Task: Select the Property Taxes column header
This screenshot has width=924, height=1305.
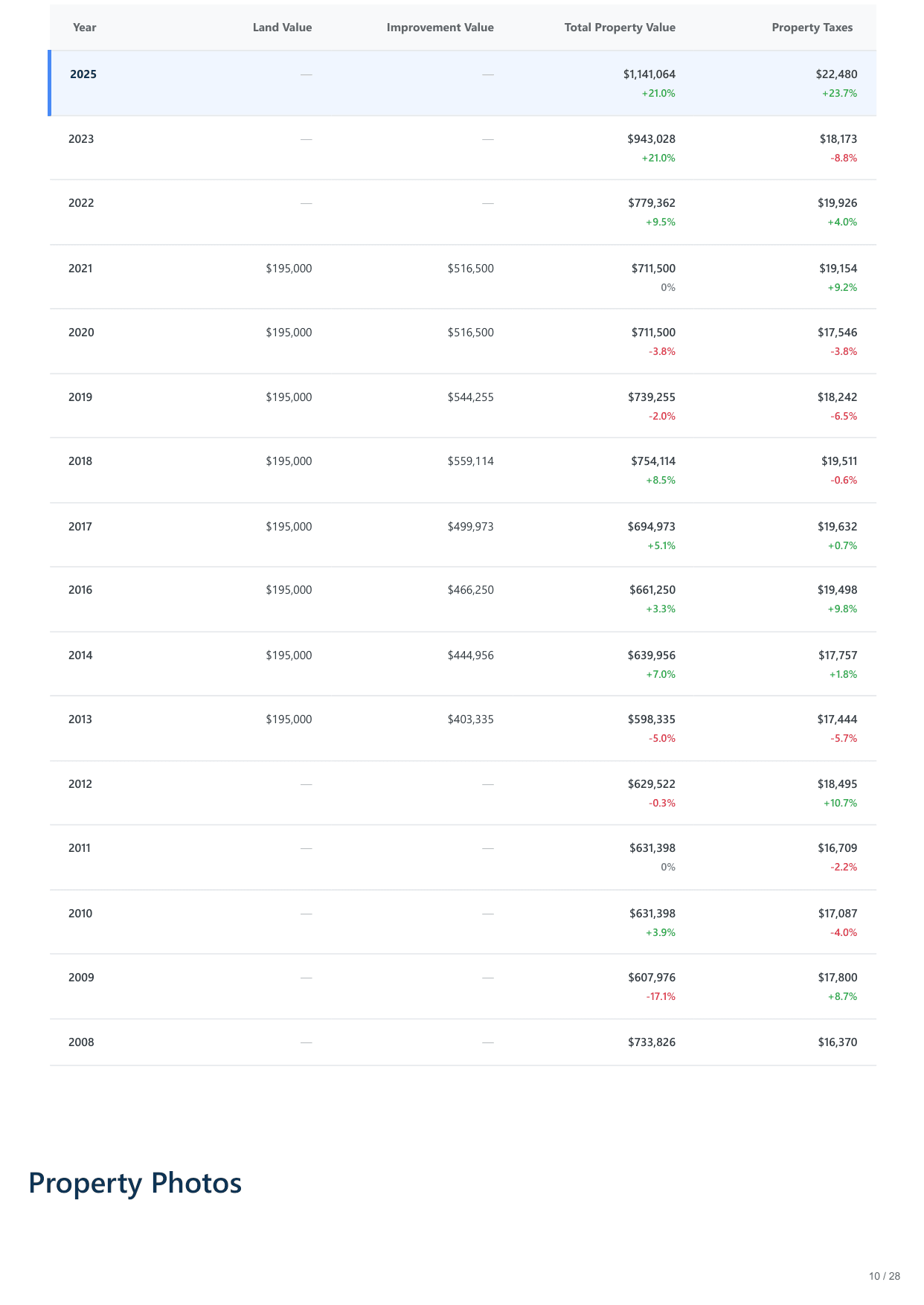Action: (812, 28)
